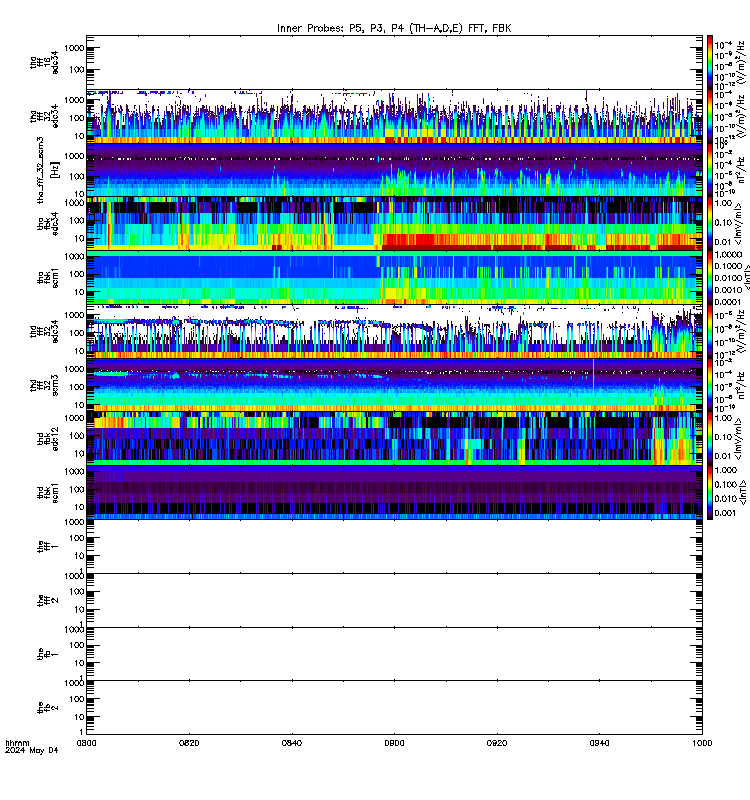Select the 'the fff 2' panel label
This screenshot has width=750, height=800.
pos(48,601)
